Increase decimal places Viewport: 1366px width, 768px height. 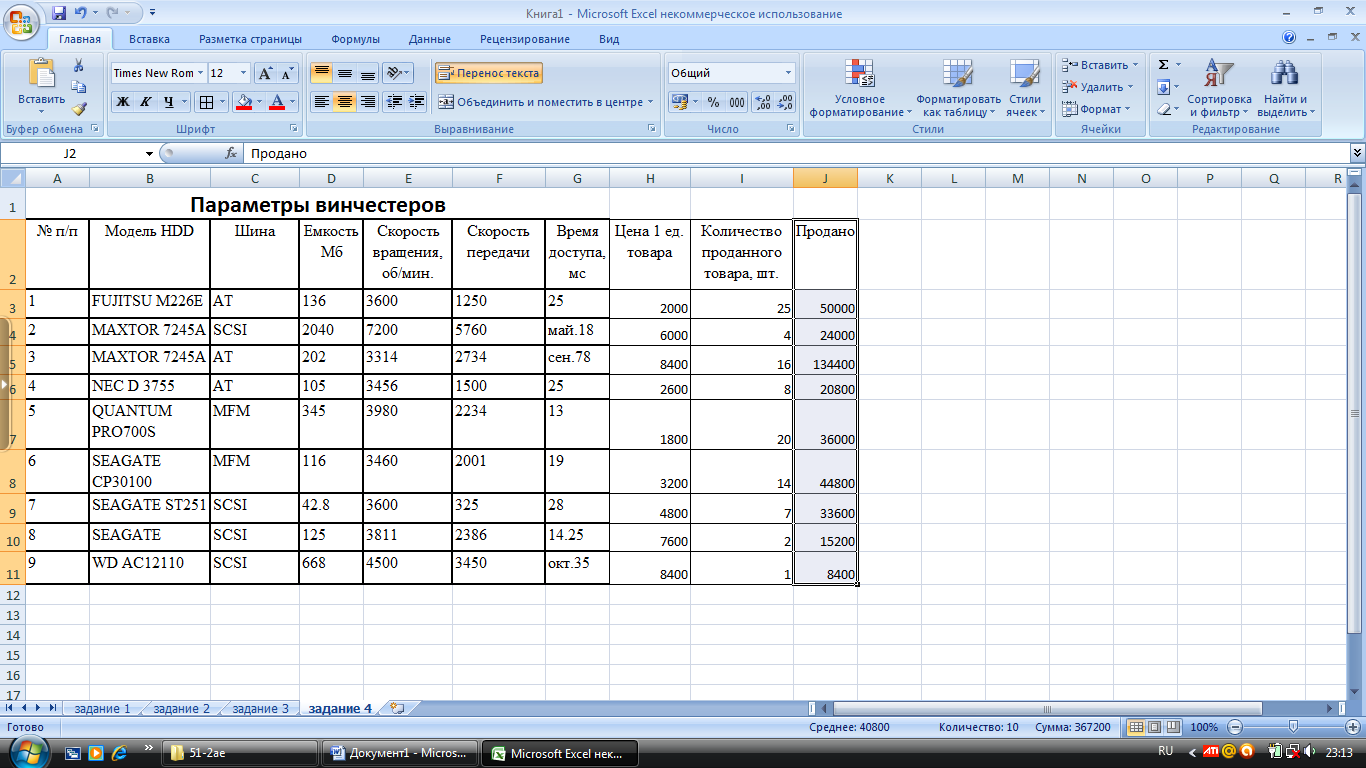coord(762,102)
